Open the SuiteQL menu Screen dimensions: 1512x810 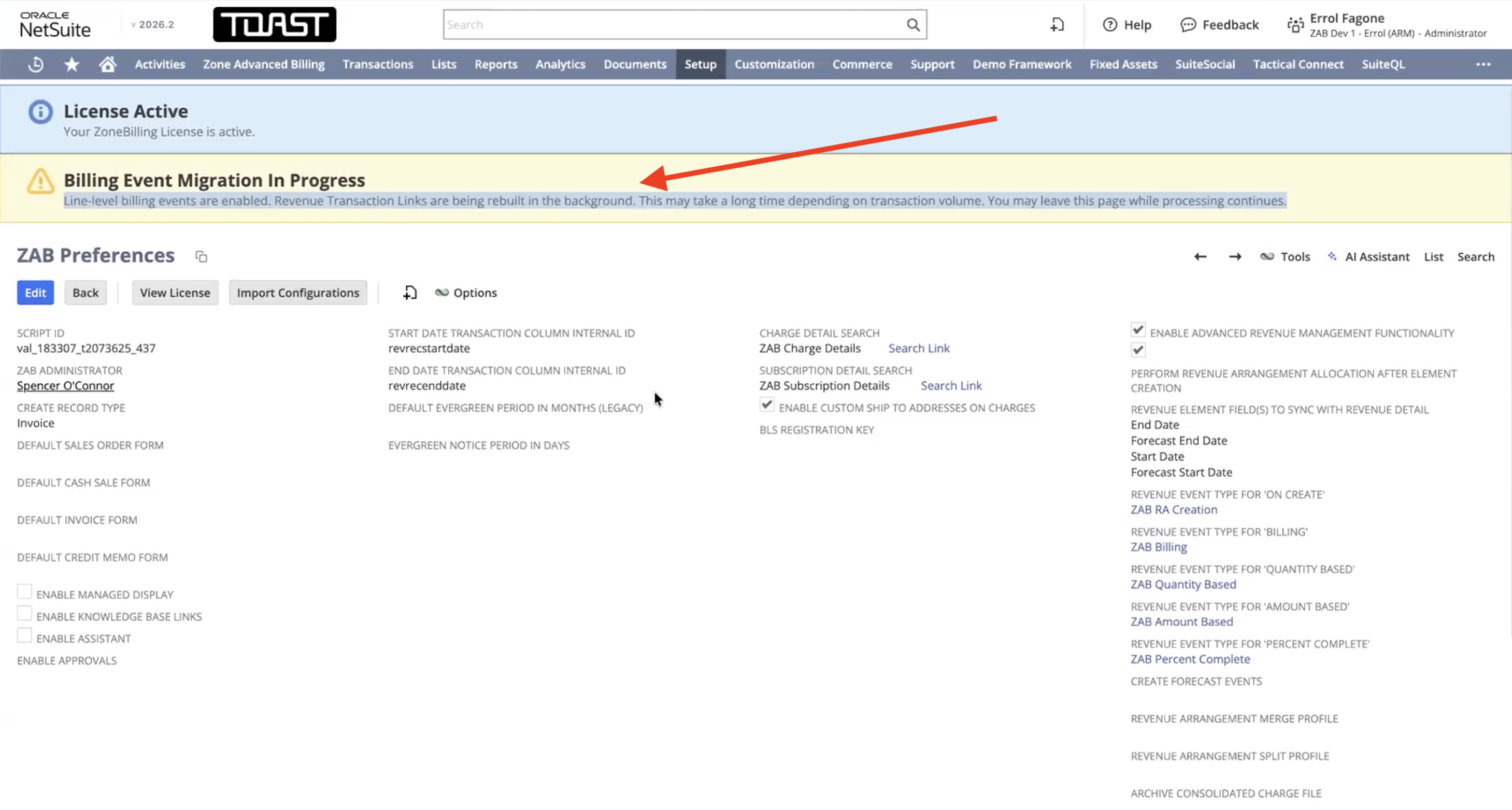tap(1383, 65)
